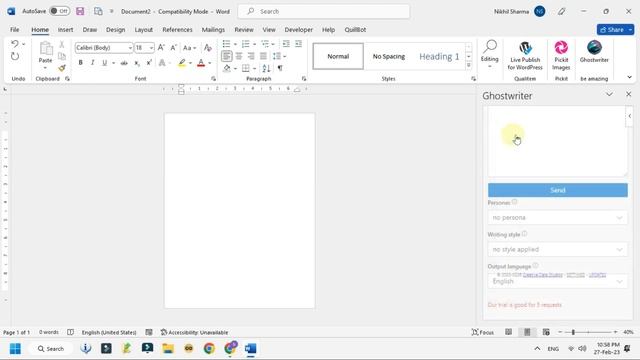Collapse the ribbon with chevron
This screenshot has width=640, height=360.
coord(629,77)
